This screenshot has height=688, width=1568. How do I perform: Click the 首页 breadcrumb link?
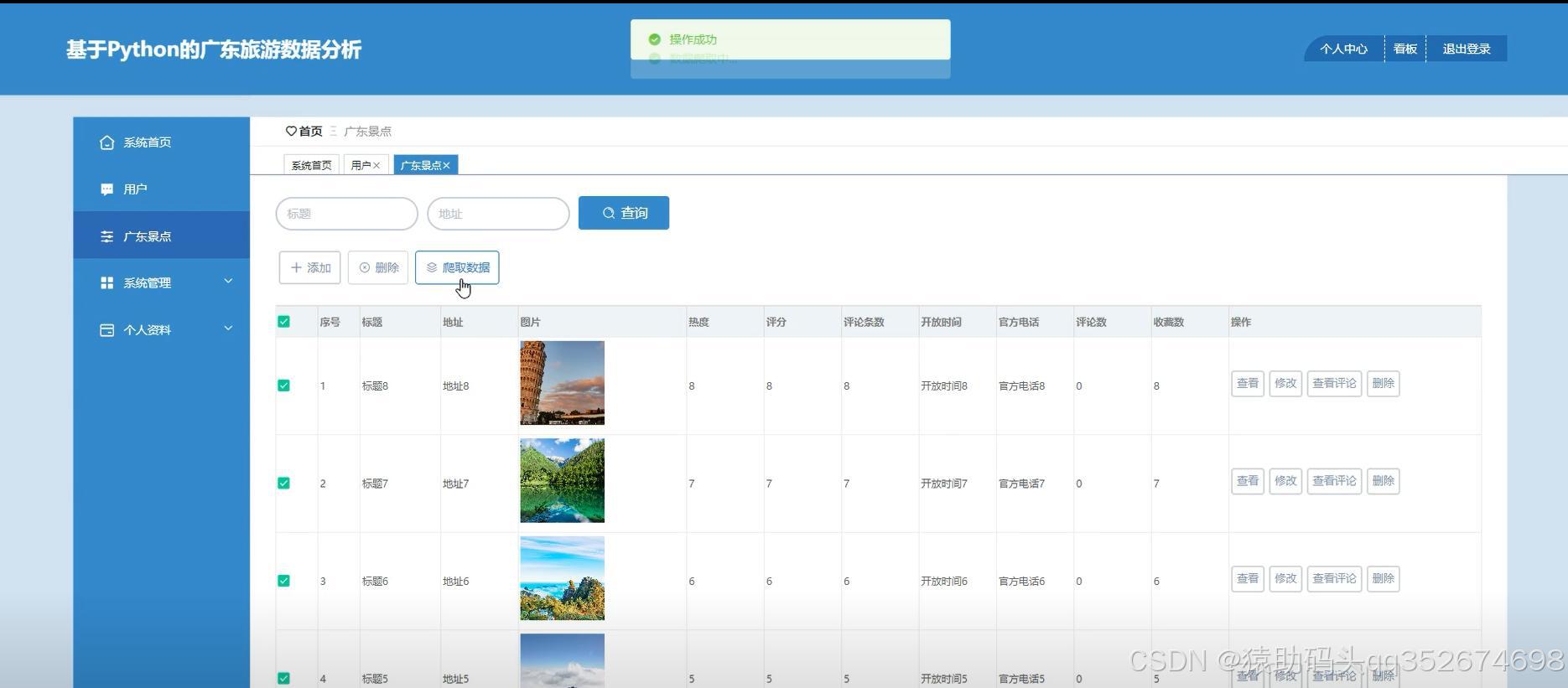pyautogui.click(x=310, y=131)
